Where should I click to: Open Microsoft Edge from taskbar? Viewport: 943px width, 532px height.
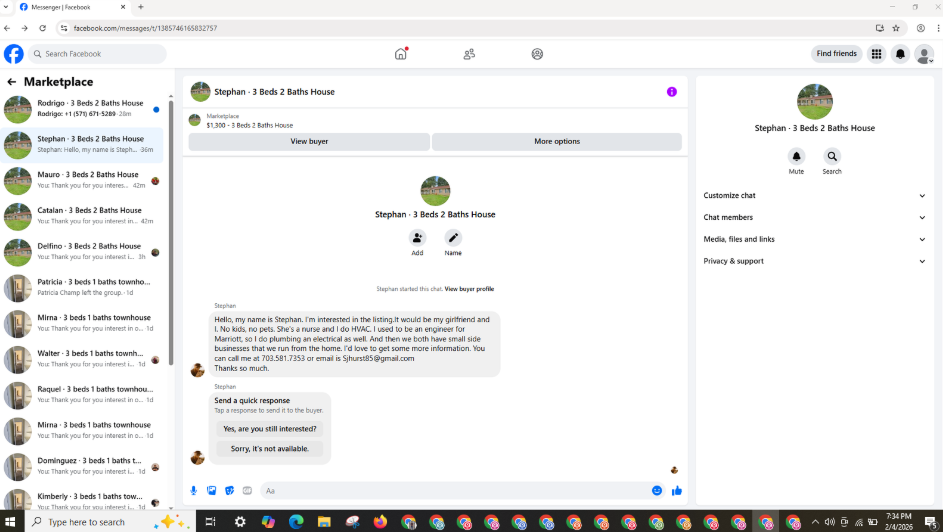(296, 521)
